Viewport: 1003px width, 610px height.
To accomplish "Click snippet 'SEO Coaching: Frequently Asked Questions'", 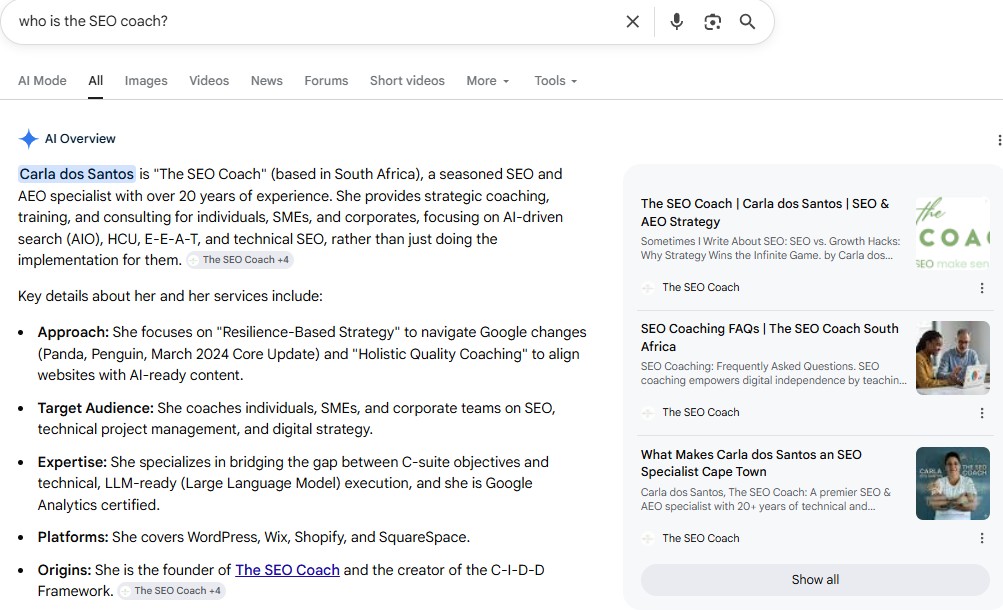I will pyautogui.click(x=773, y=373).
